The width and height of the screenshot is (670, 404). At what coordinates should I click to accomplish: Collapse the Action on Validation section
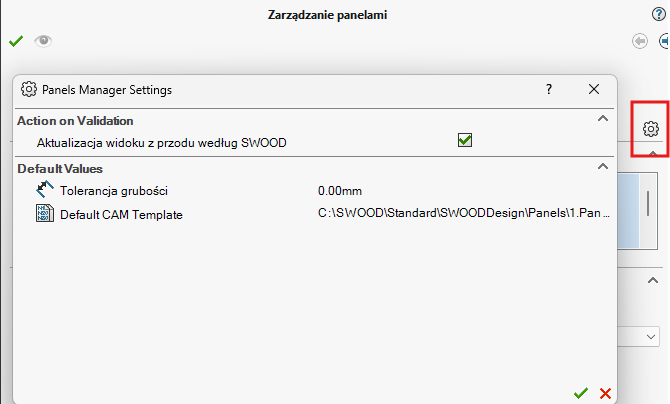[x=602, y=119]
